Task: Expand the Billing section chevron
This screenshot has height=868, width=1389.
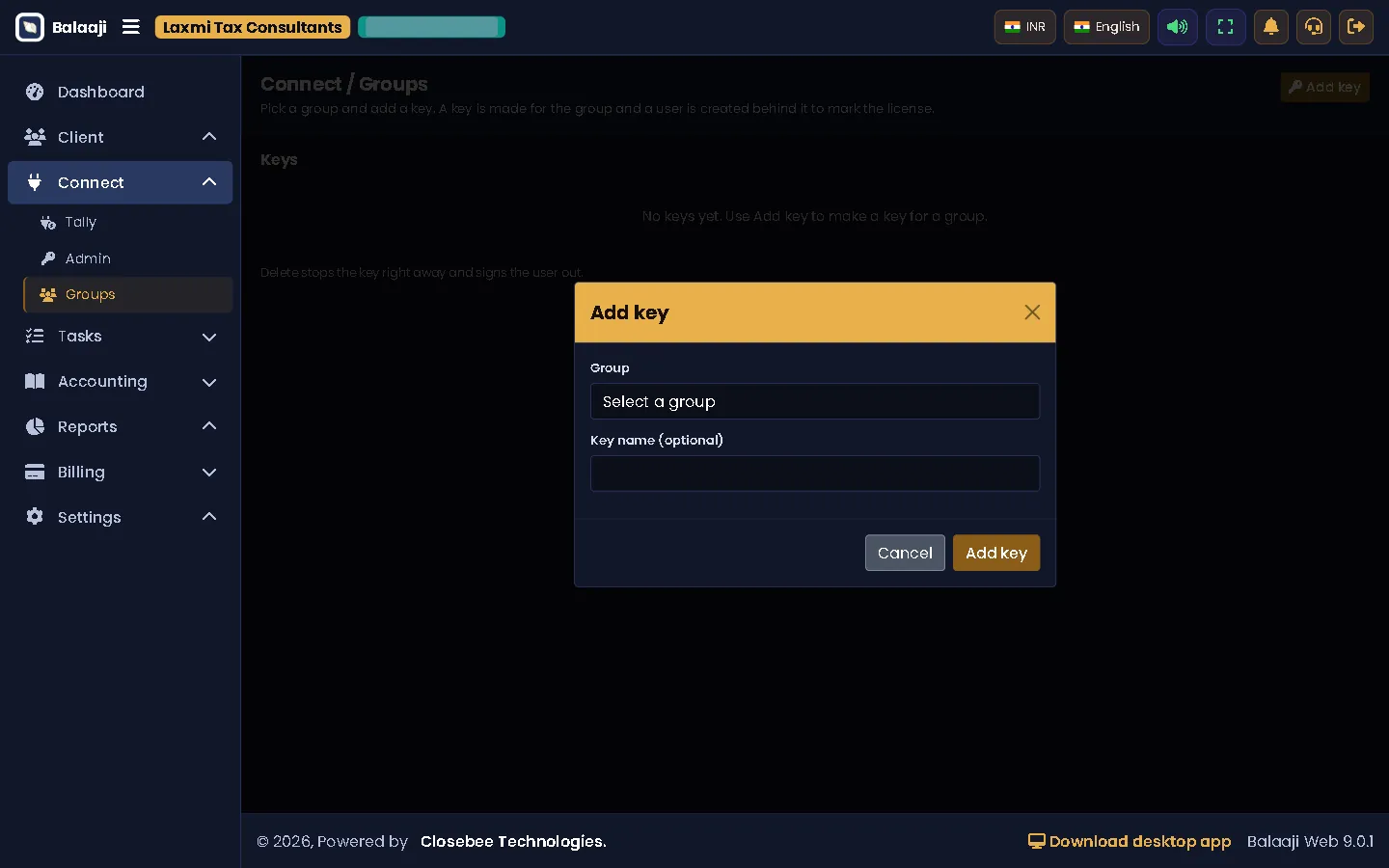Action: 209,473
